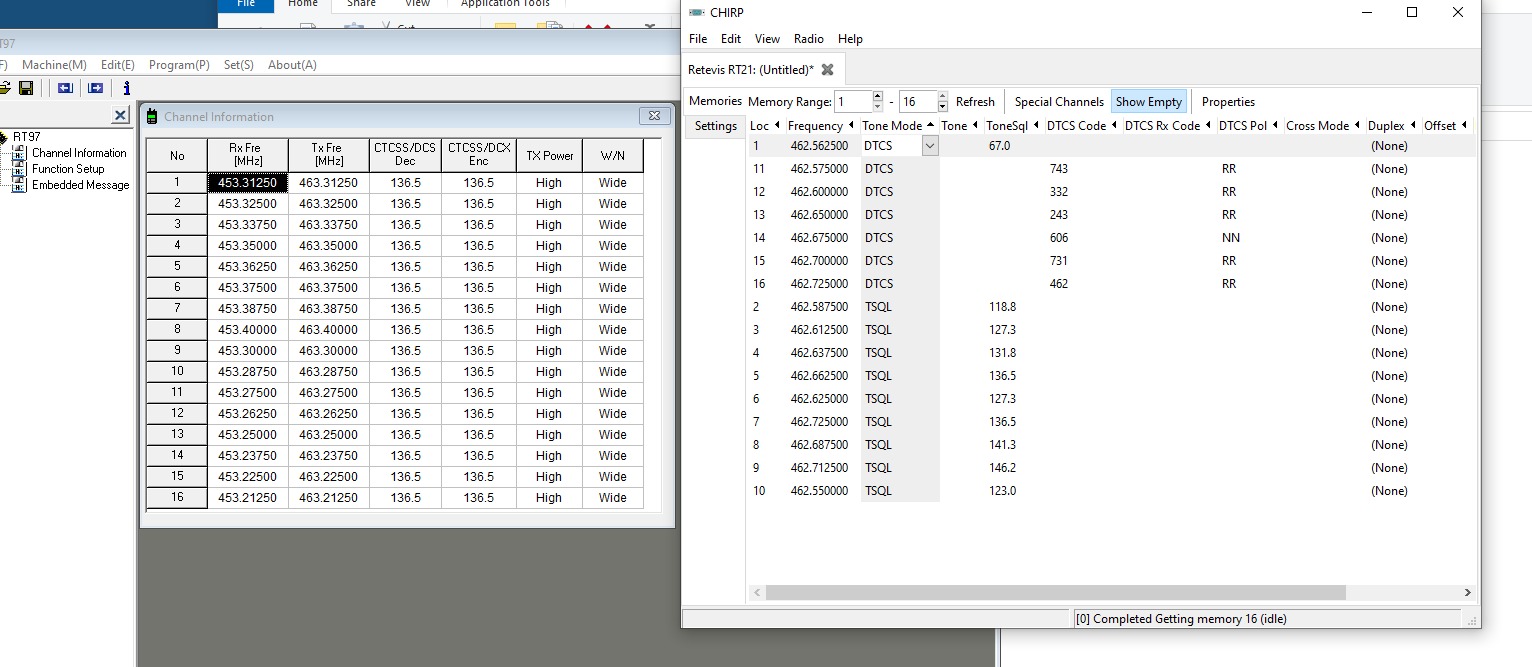
Task: Click Duplex (None) for memory 10
Action: [1389, 491]
